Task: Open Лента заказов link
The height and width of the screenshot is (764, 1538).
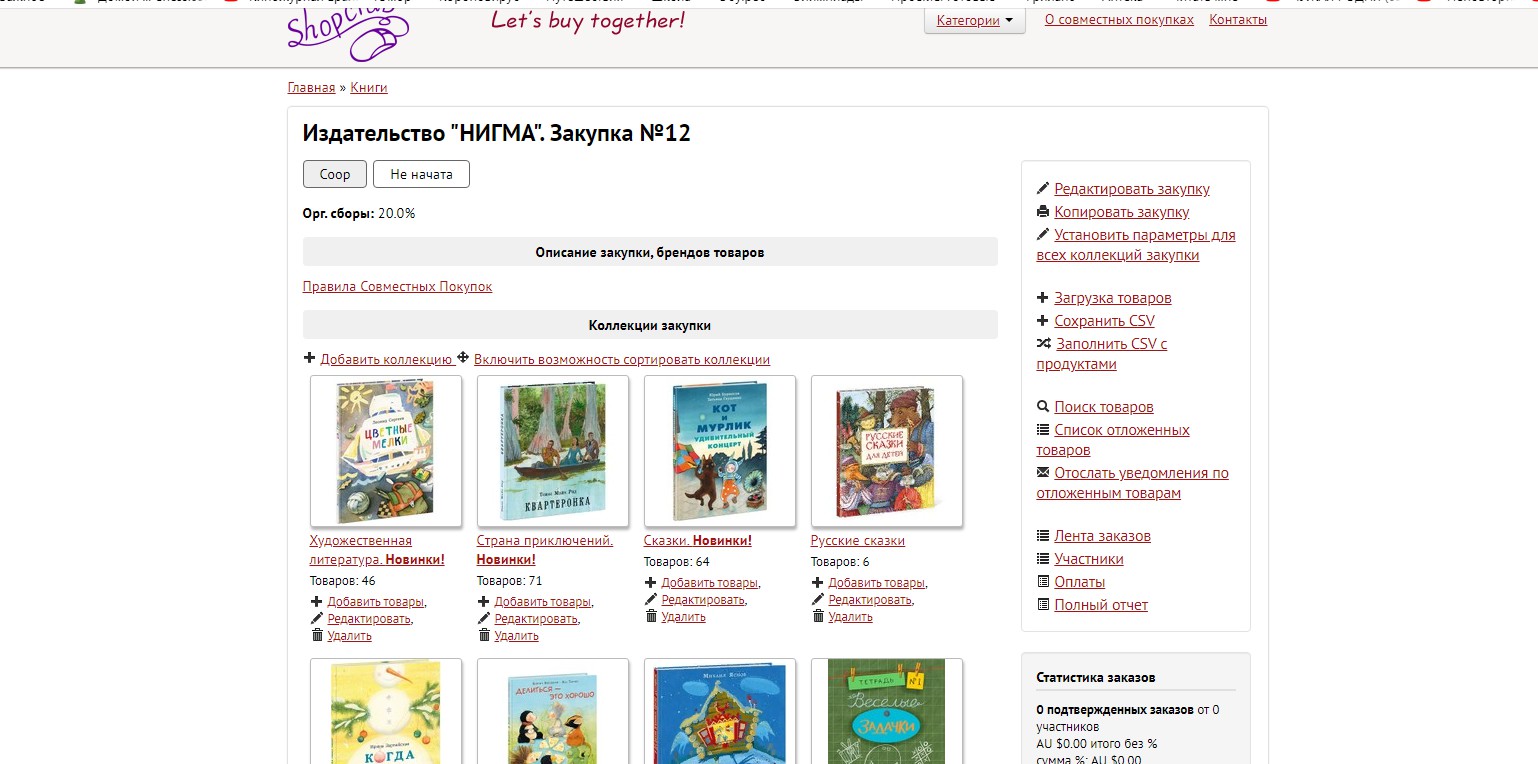Action: [x=1102, y=536]
